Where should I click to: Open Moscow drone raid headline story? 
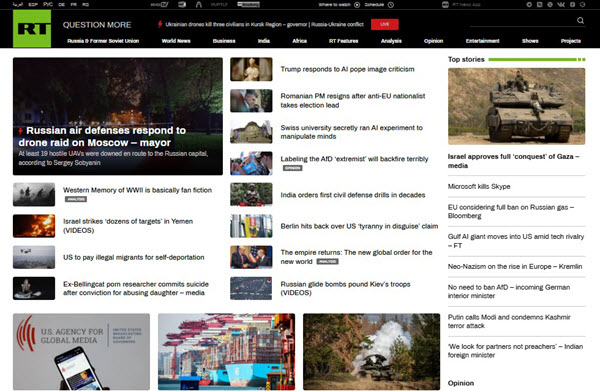(x=102, y=137)
